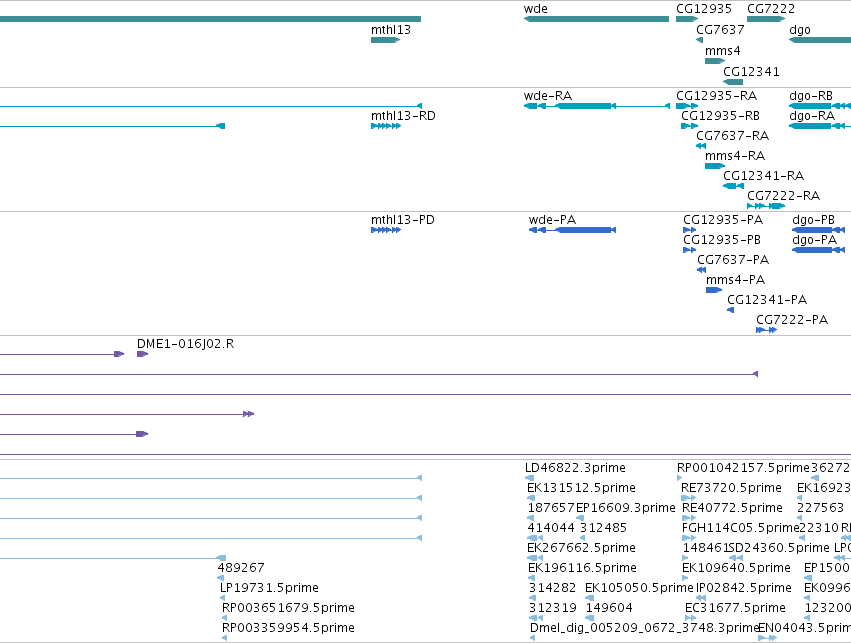
Task: Select the CG12341 gene bar
Action: [x=733, y=82]
